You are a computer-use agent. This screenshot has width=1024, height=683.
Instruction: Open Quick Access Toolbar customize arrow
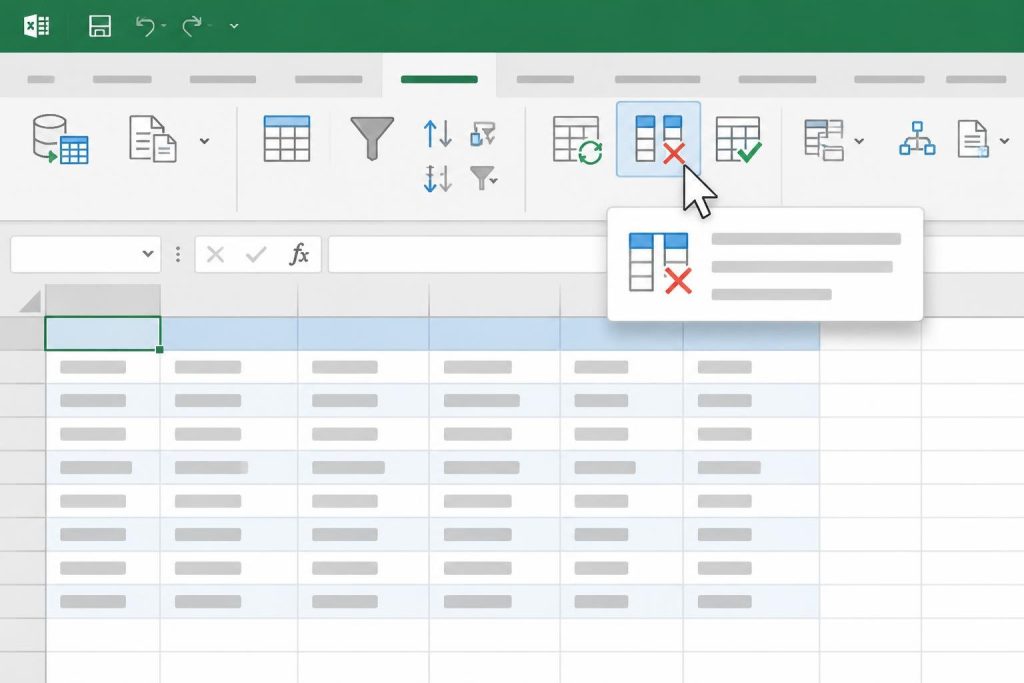pyautogui.click(x=234, y=26)
